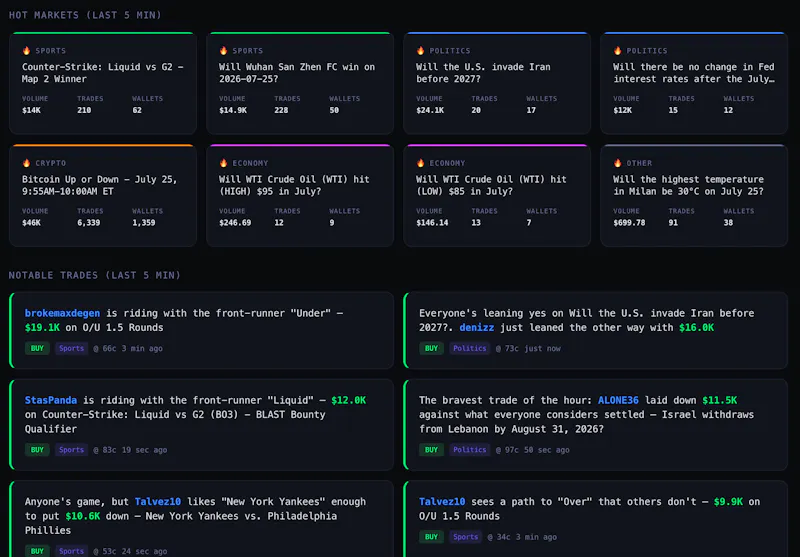Open Bitcoin Up or Down July 25 market
The height and width of the screenshot is (557, 800).
coord(103,195)
